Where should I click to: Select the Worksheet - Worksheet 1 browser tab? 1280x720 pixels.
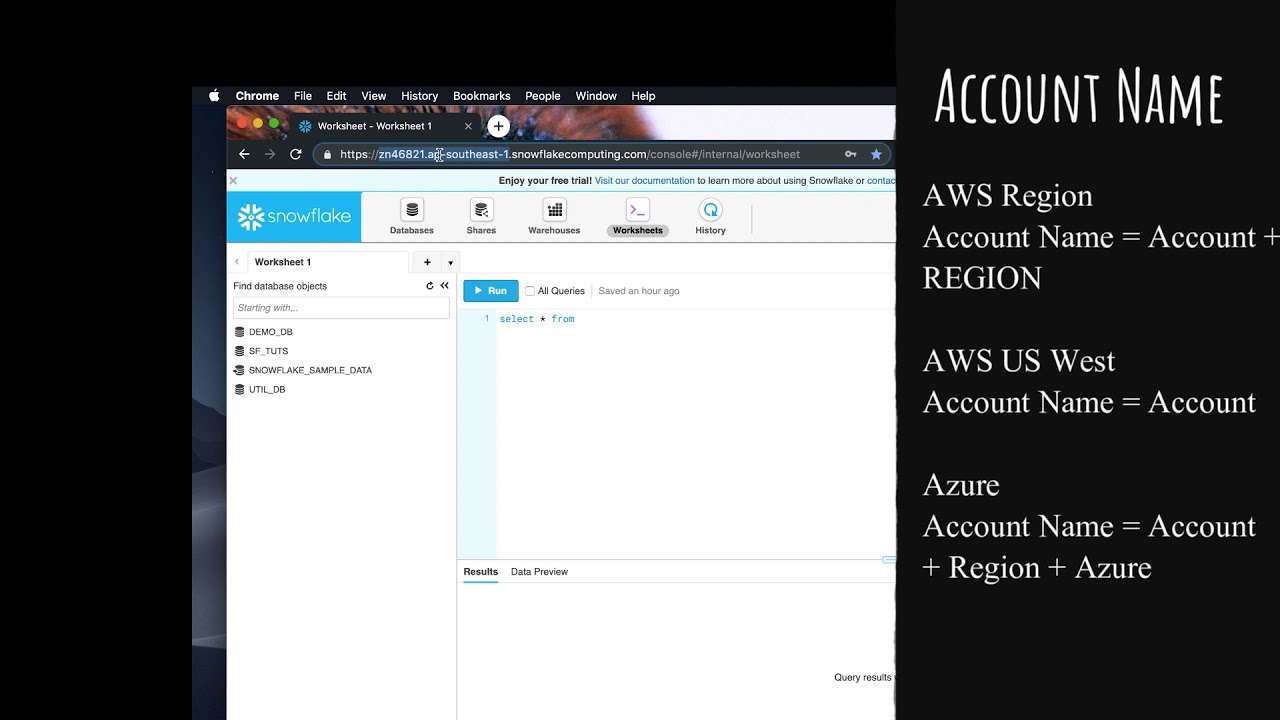click(x=385, y=126)
